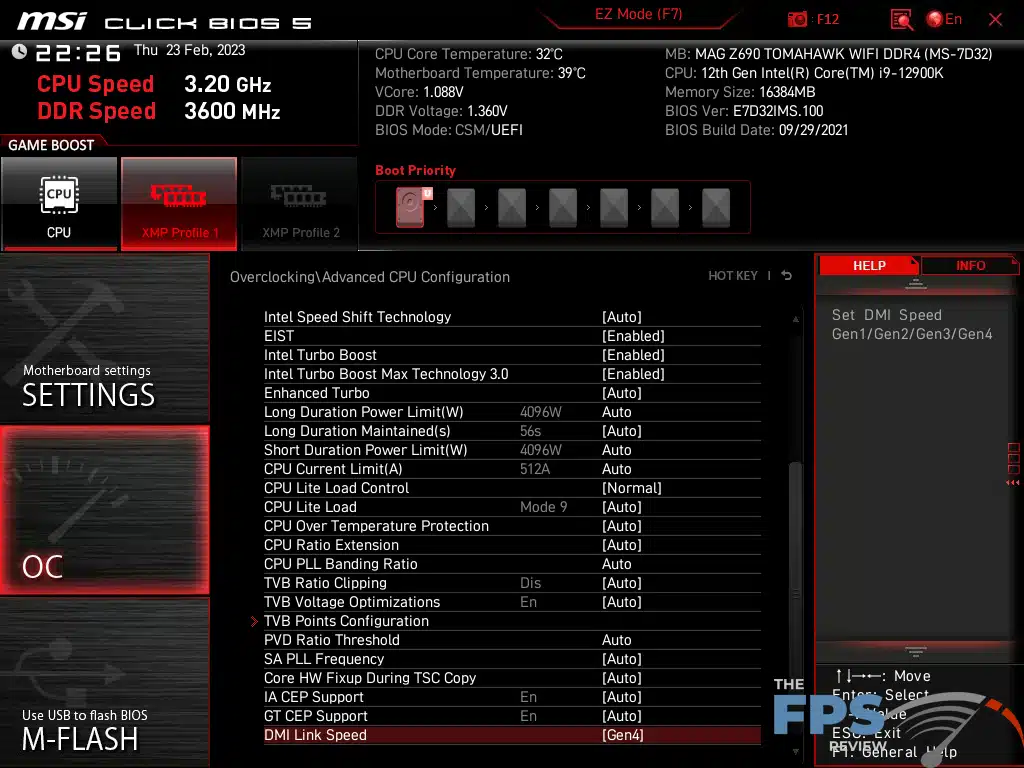Enable XMP Profile 1
The image size is (1024, 768).
179,204
